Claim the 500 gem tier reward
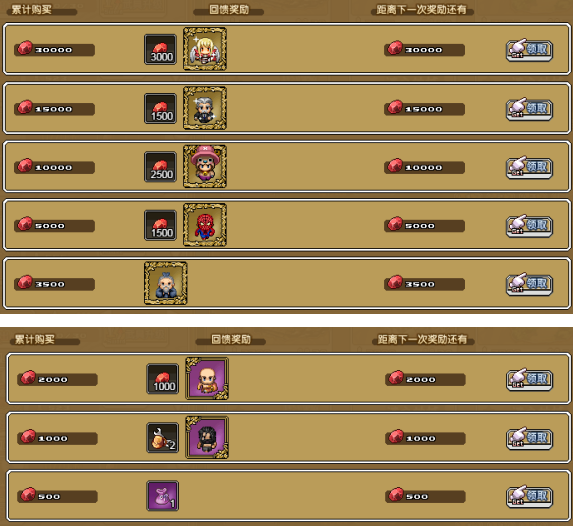 point(529,496)
